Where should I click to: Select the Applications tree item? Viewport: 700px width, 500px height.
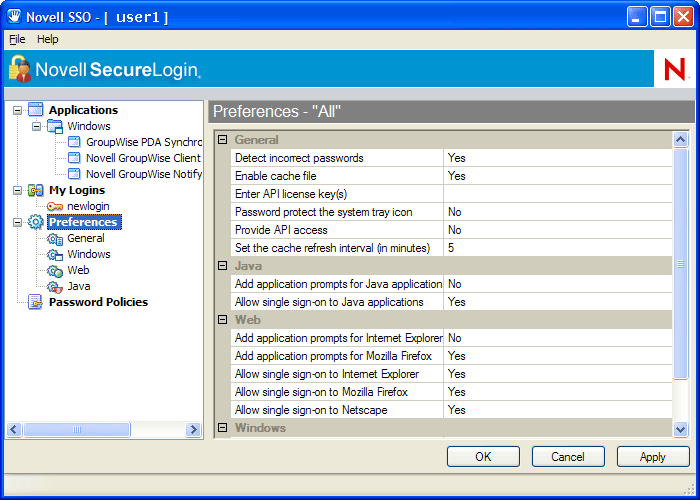(x=83, y=110)
